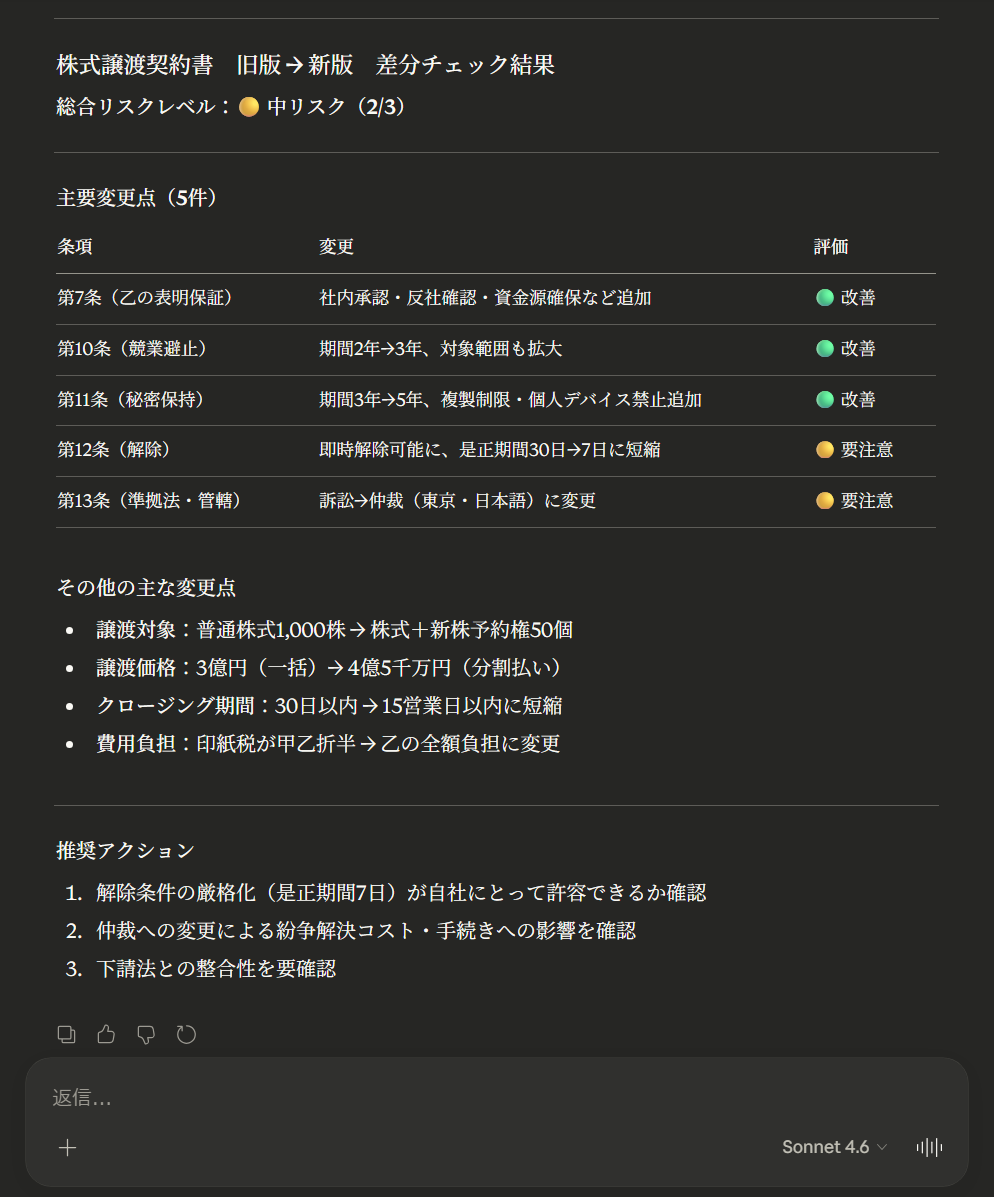Viewport: 994px width, 1197px height.
Task: Give the response a thumbs up
Action: (x=106, y=1034)
